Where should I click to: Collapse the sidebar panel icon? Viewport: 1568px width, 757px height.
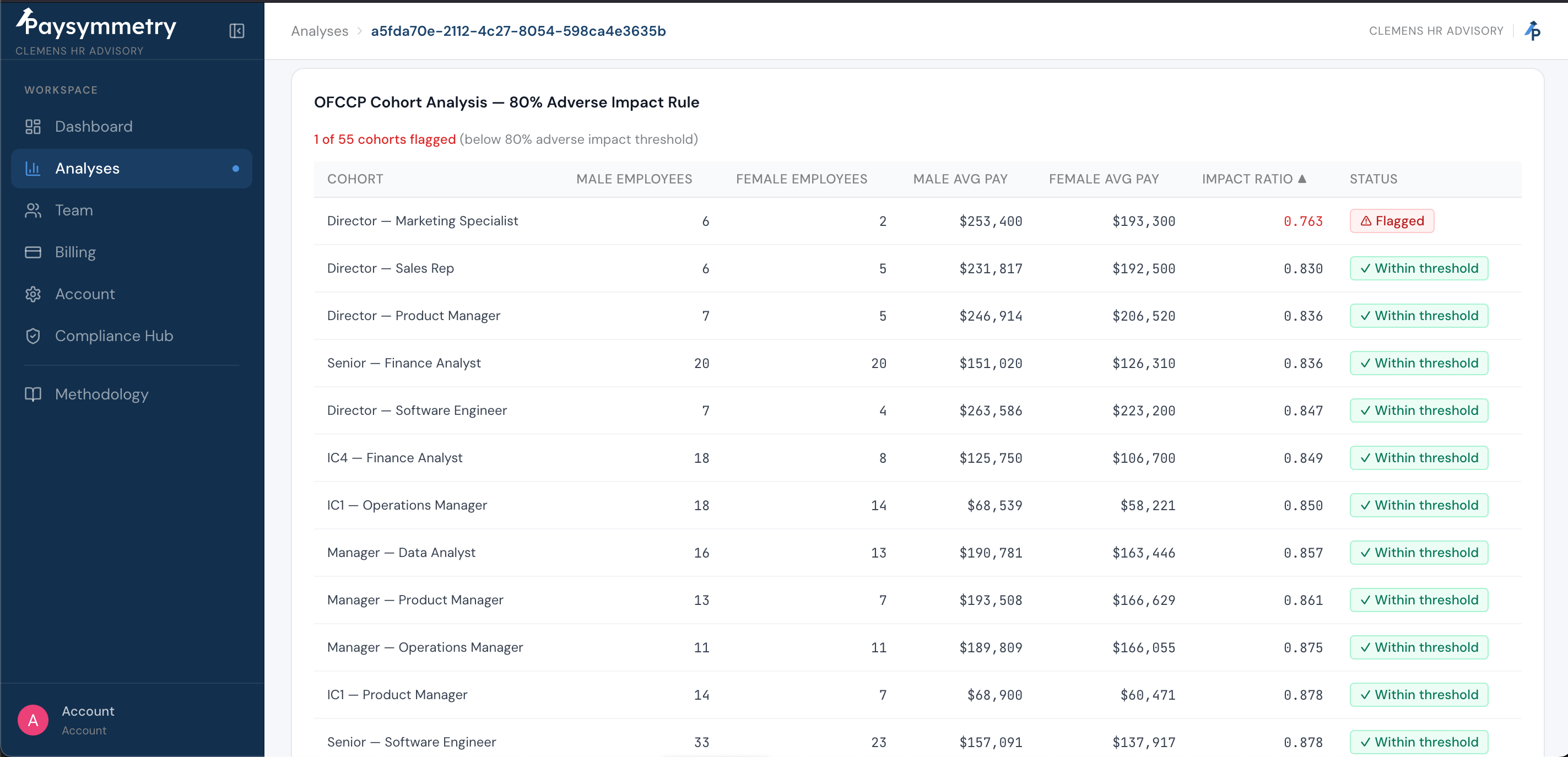point(237,31)
